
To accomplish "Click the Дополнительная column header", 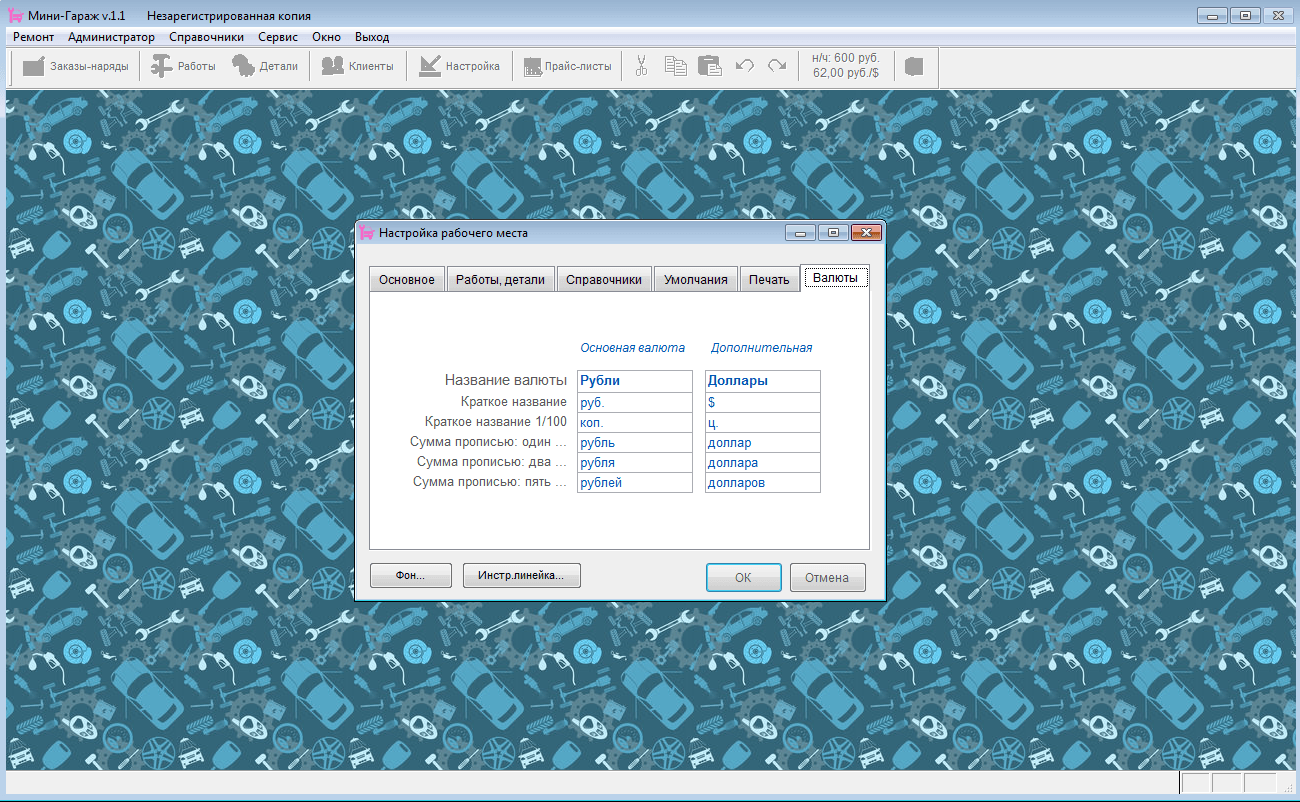I will click(762, 348).
